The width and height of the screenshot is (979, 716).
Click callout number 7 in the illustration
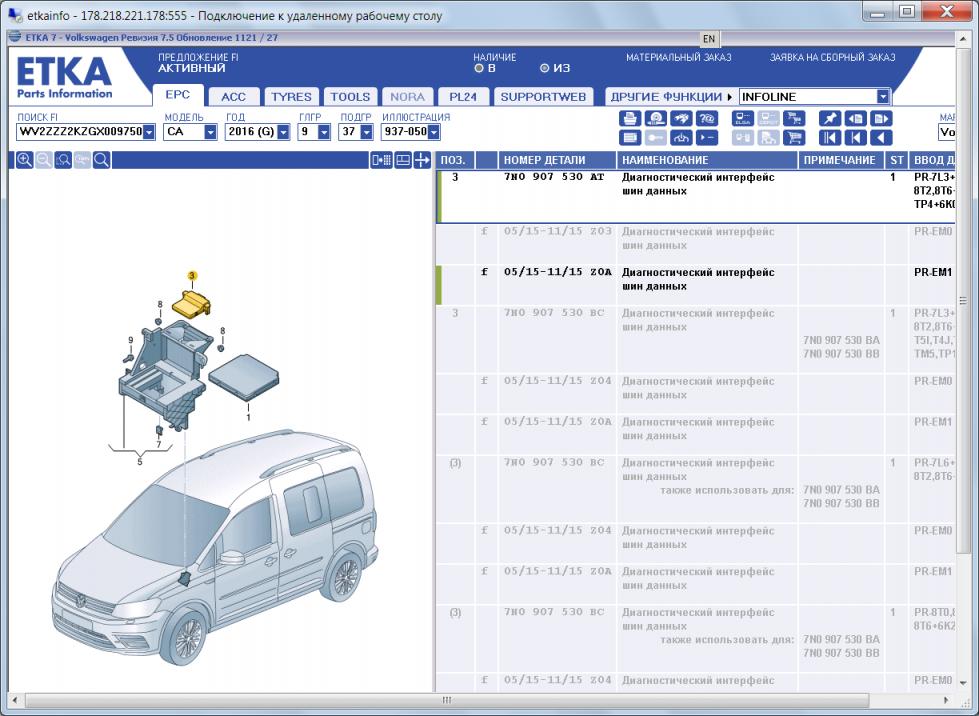click(159, 444)
